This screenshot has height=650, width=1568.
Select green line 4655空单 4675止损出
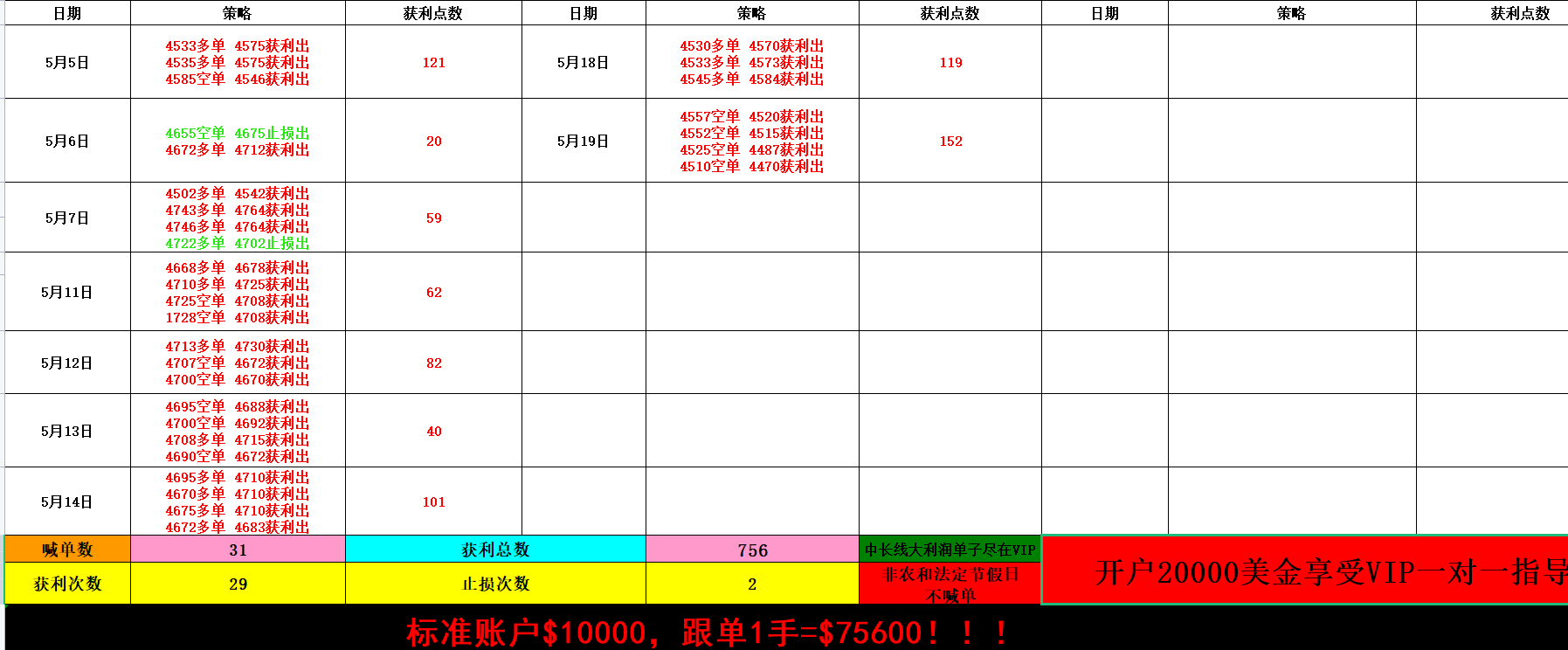coord(238,133)
